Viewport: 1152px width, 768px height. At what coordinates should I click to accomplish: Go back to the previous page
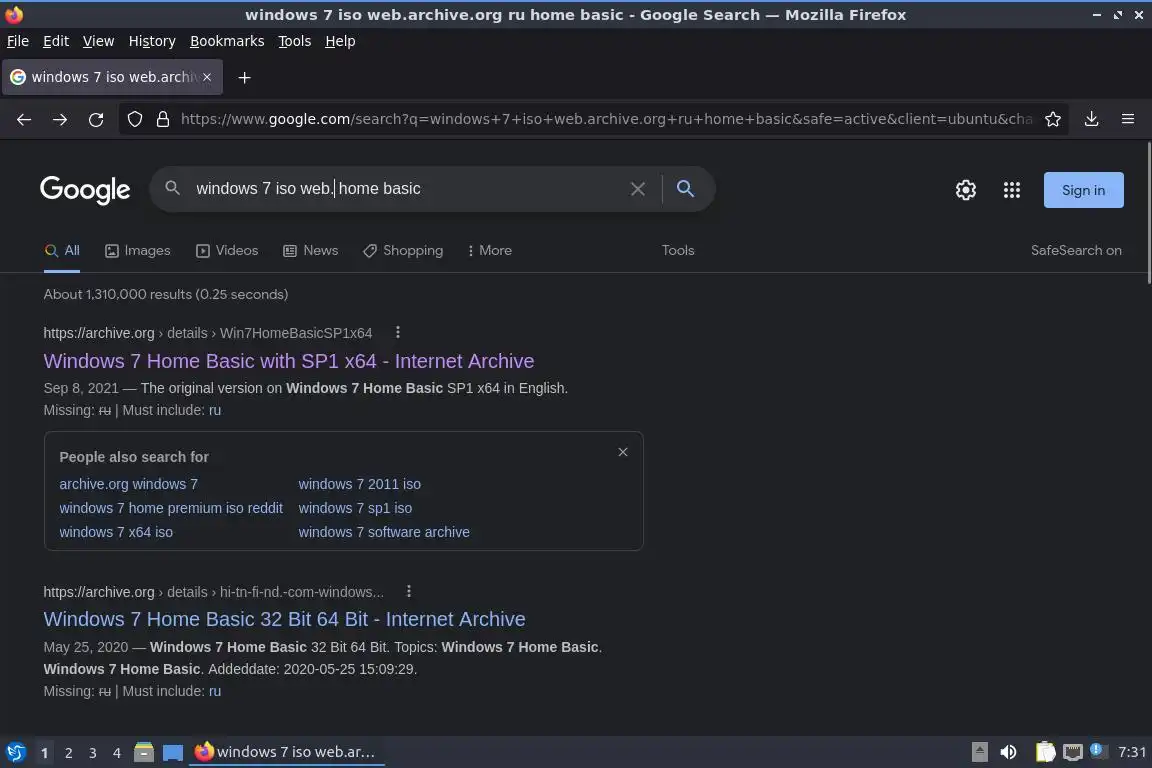[x=24, y=119]
